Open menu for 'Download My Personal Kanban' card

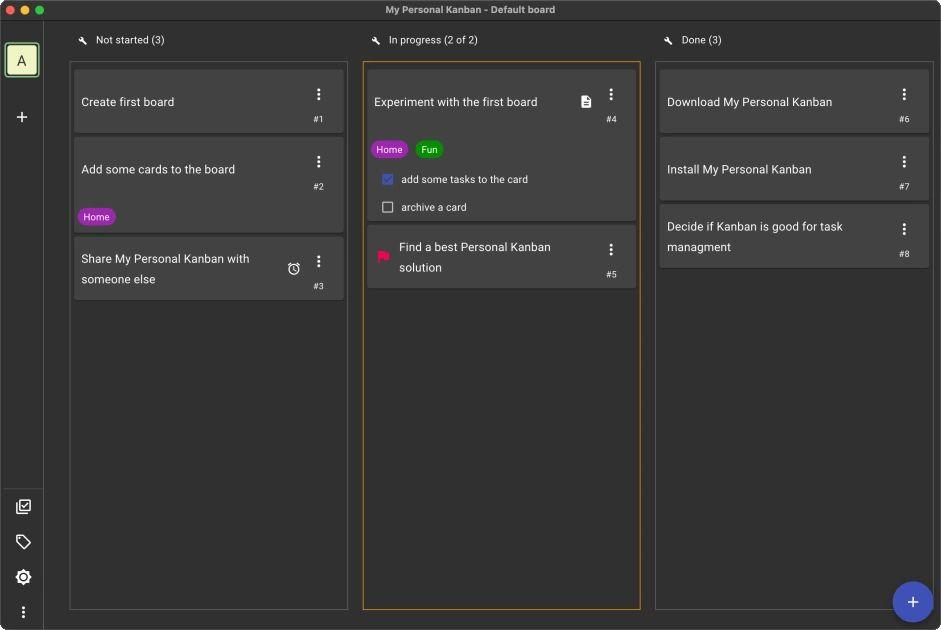point(904,94)
